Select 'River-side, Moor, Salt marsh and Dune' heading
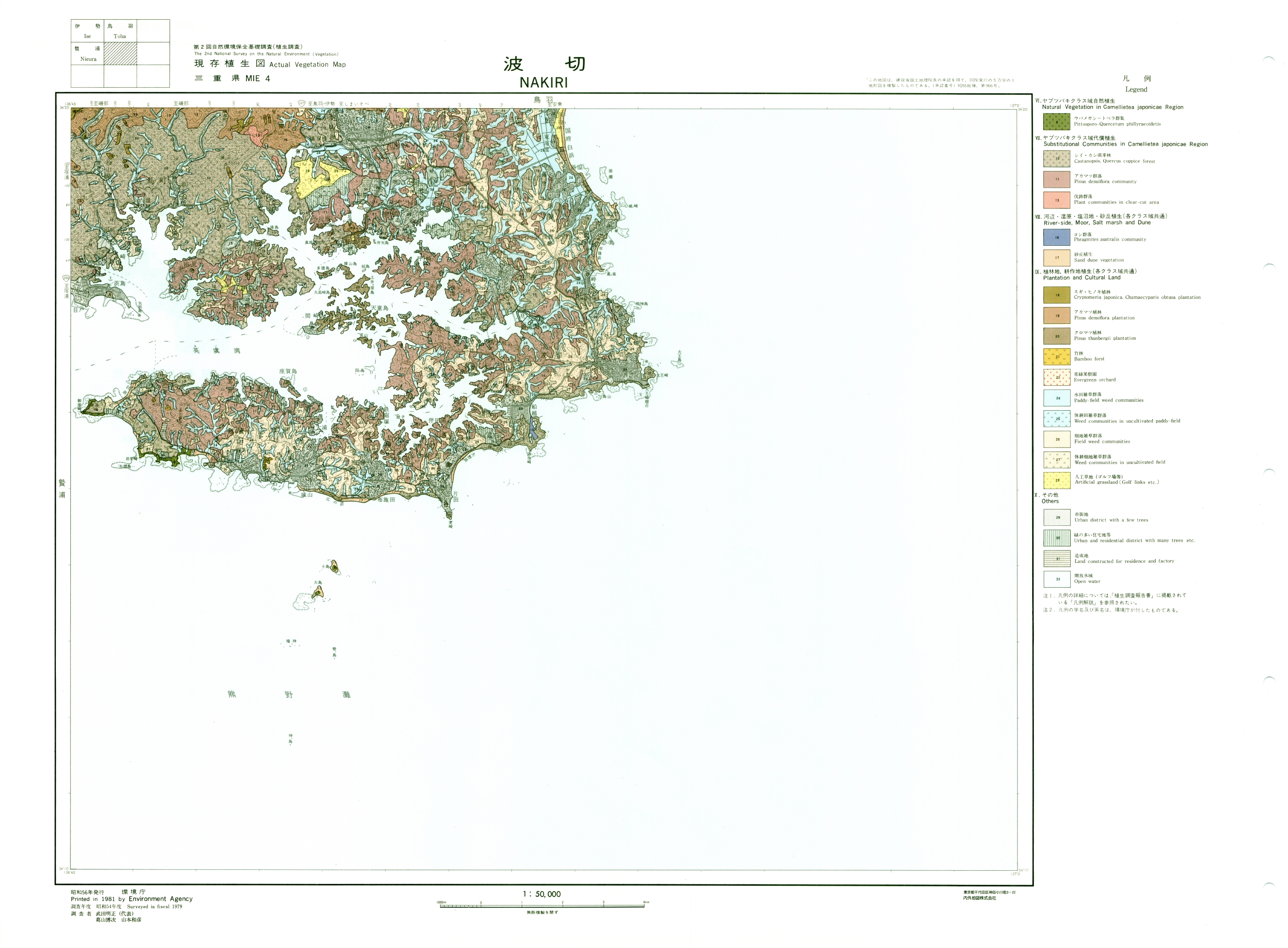 tap(1097, 223)
